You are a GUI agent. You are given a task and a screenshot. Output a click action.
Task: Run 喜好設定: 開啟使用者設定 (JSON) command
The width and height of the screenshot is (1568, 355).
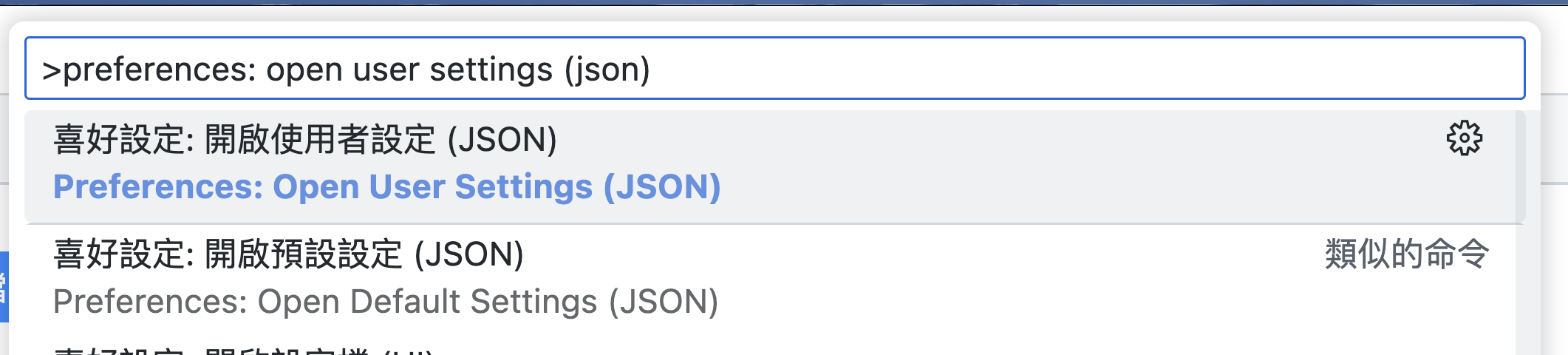click(304, 140)
